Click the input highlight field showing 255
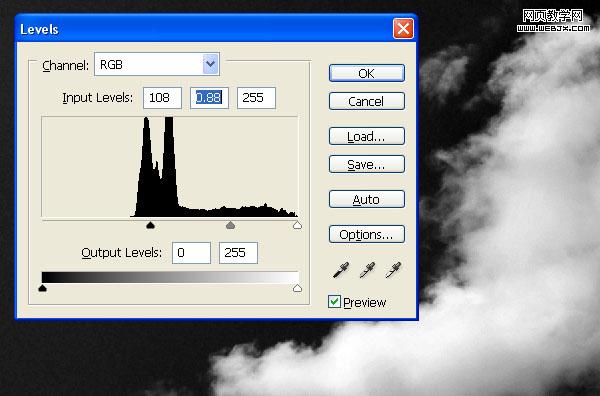The width and height of the screenshot is (600, 396). pyautogui.click(x=256, y=98)
